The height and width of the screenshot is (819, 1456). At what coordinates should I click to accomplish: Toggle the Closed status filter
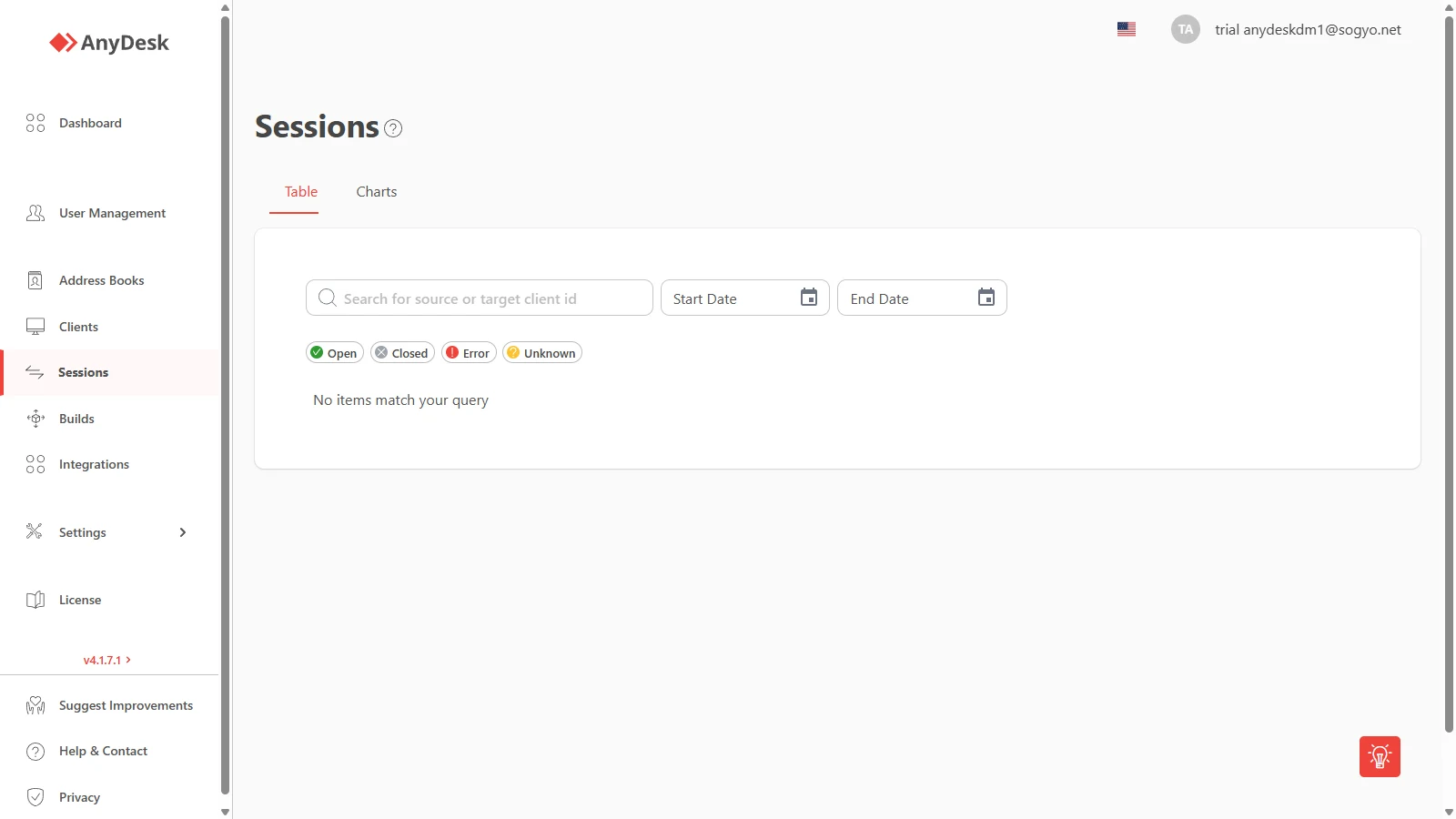[x=402, y=353]
